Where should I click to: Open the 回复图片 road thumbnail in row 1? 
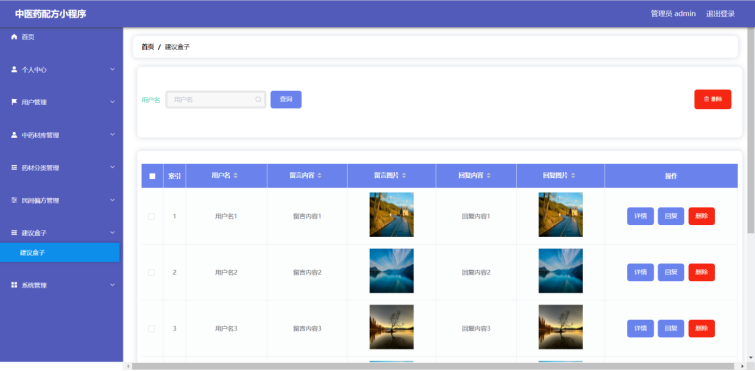point(560,215)
